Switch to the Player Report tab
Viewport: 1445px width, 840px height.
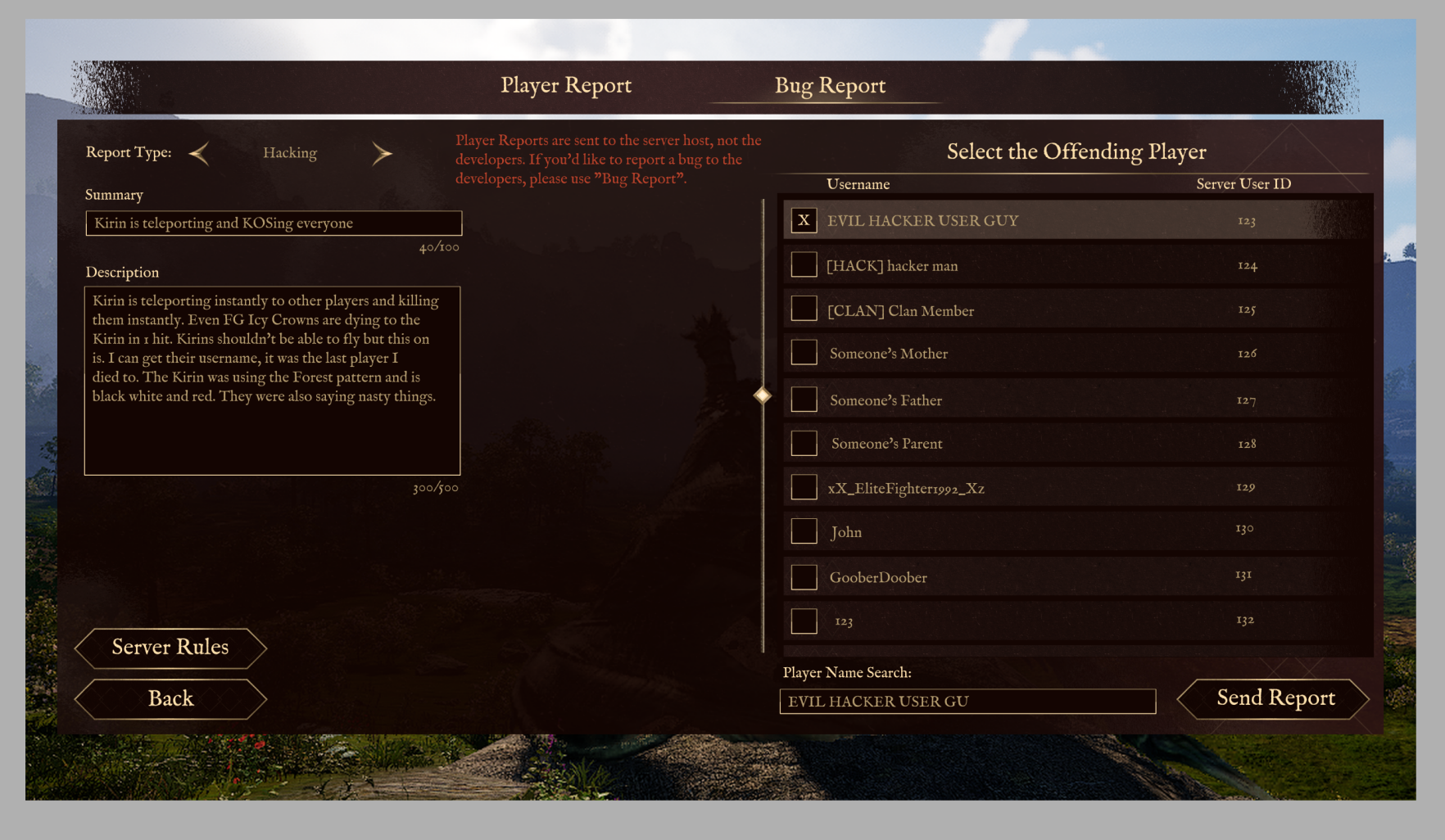click(x=566, y=86)
